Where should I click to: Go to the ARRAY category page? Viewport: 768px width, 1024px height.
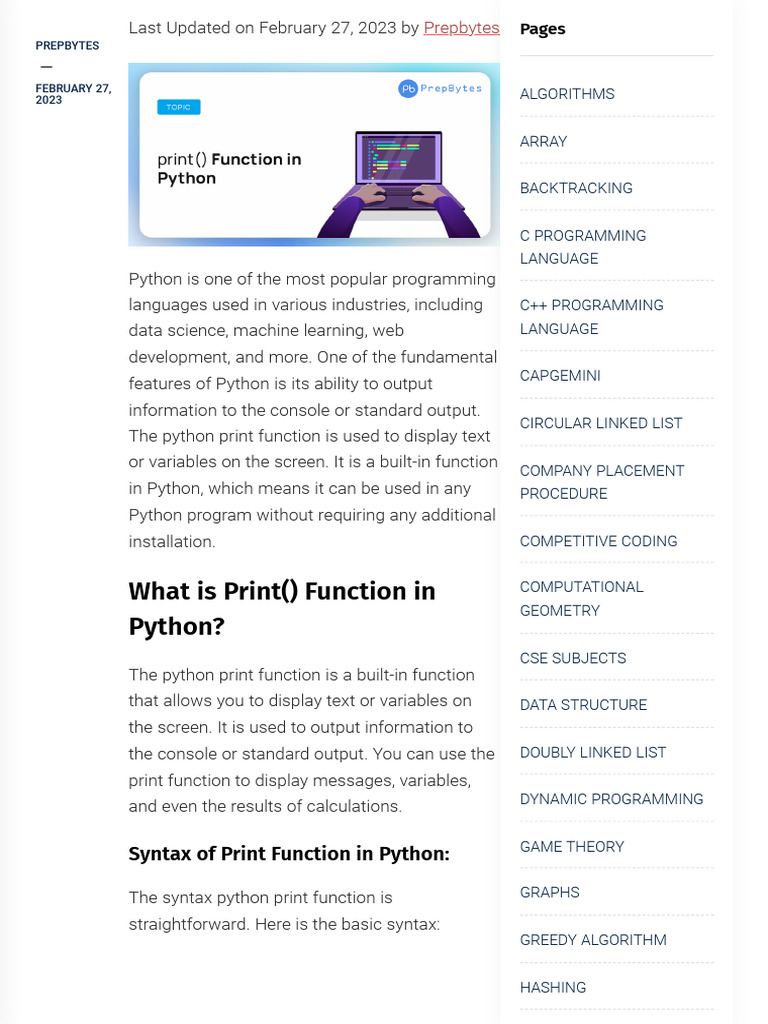coord(543,141)
